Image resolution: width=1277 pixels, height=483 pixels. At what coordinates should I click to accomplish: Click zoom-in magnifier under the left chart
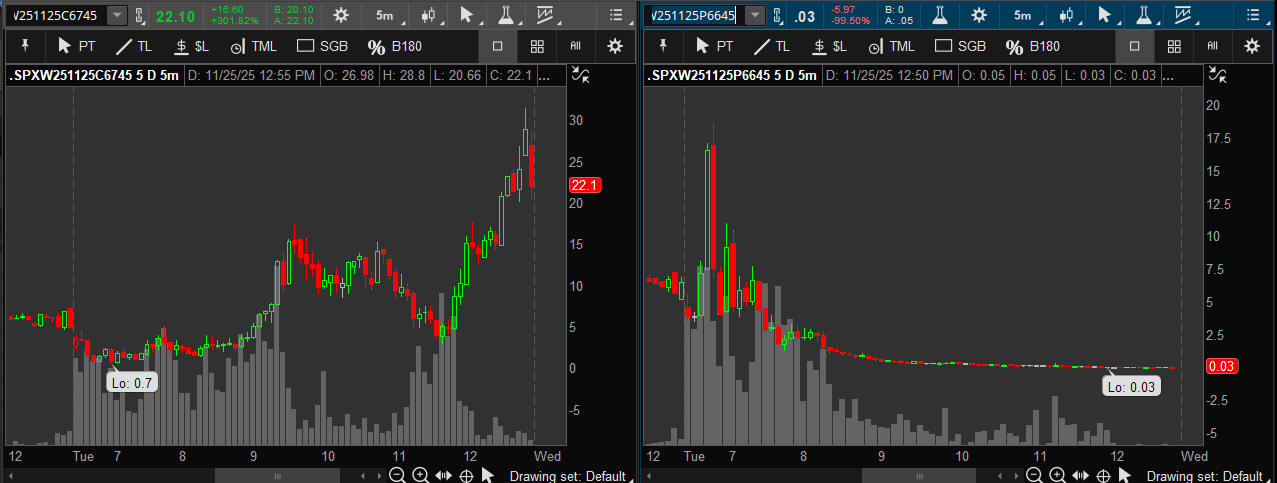pos(420,475)
